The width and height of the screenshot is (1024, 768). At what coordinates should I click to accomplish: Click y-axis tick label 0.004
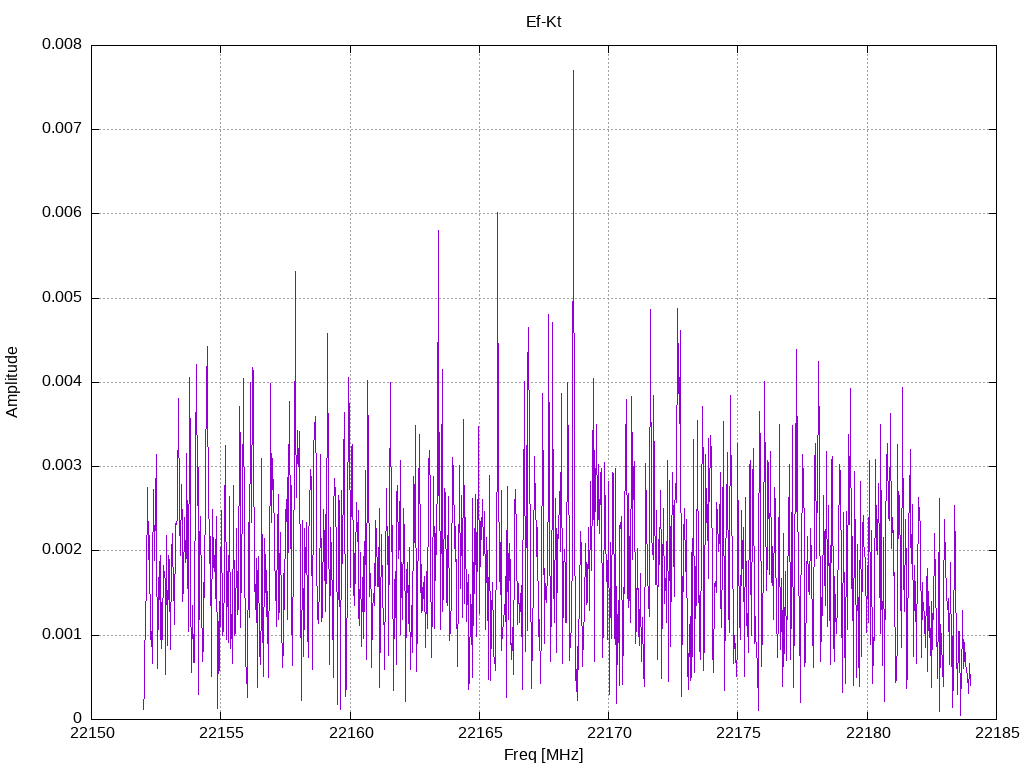[x=62, y=382]
